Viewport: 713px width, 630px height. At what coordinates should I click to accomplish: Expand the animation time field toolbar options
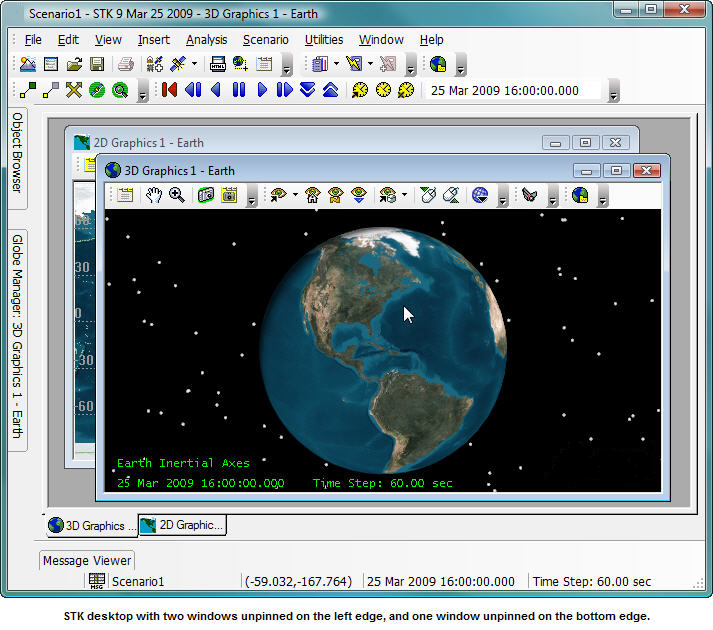point(614,93)
